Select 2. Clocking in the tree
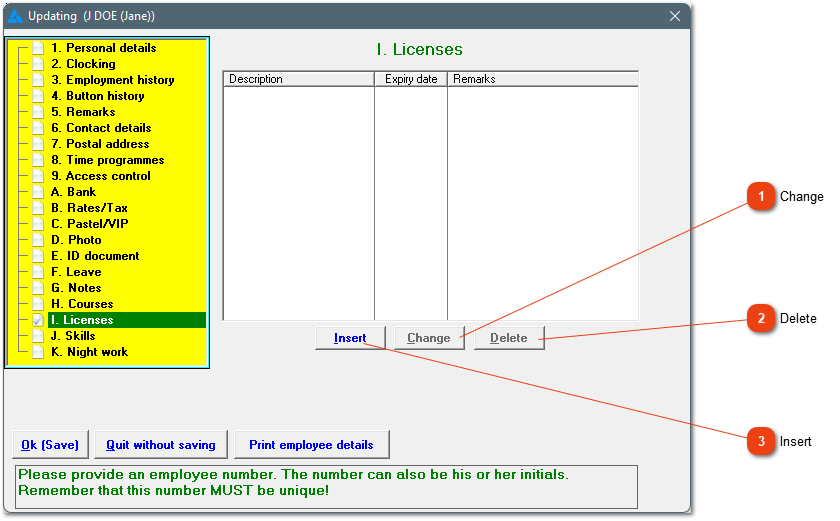 83,64
